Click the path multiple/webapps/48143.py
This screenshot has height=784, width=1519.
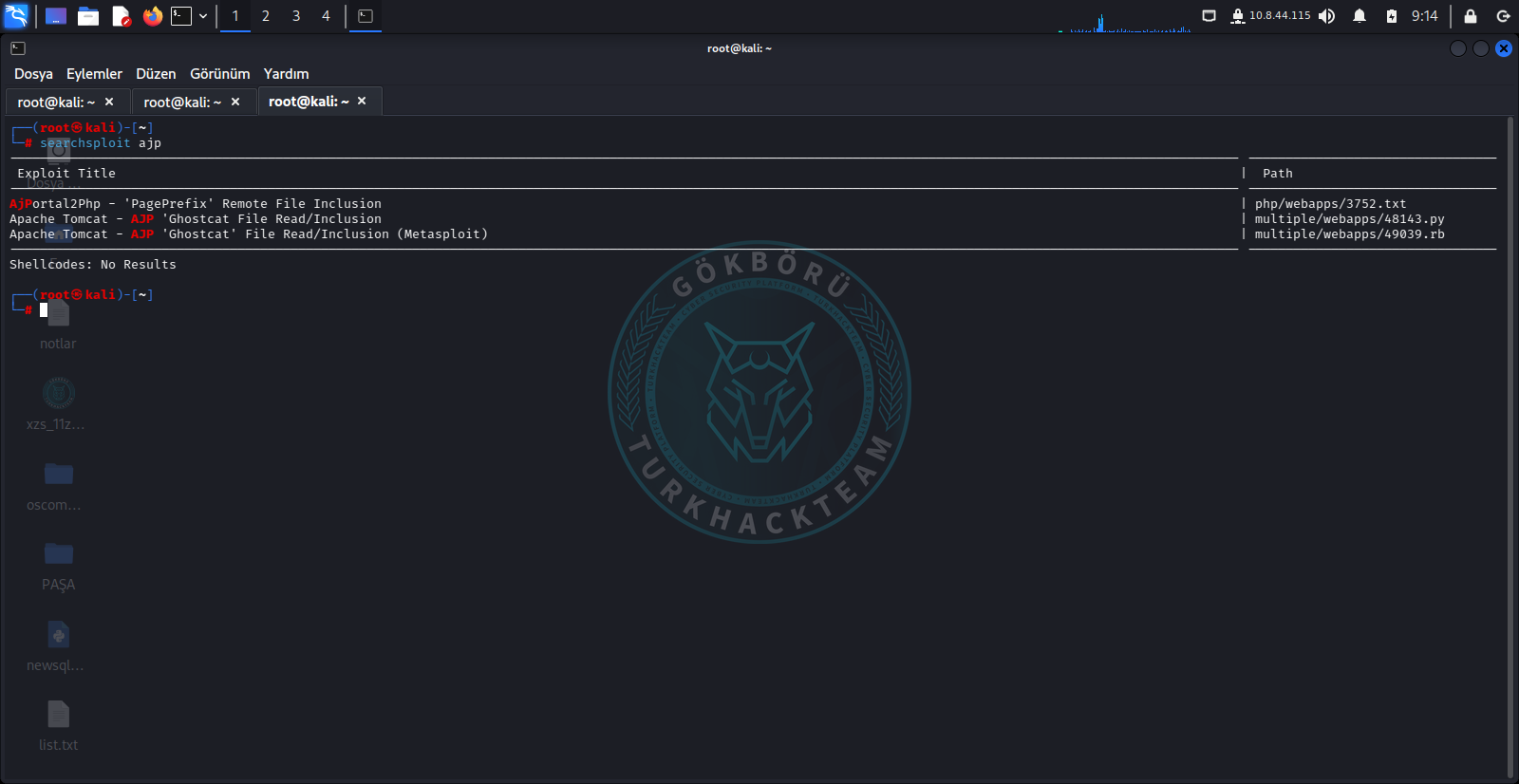pos(1349,219)
